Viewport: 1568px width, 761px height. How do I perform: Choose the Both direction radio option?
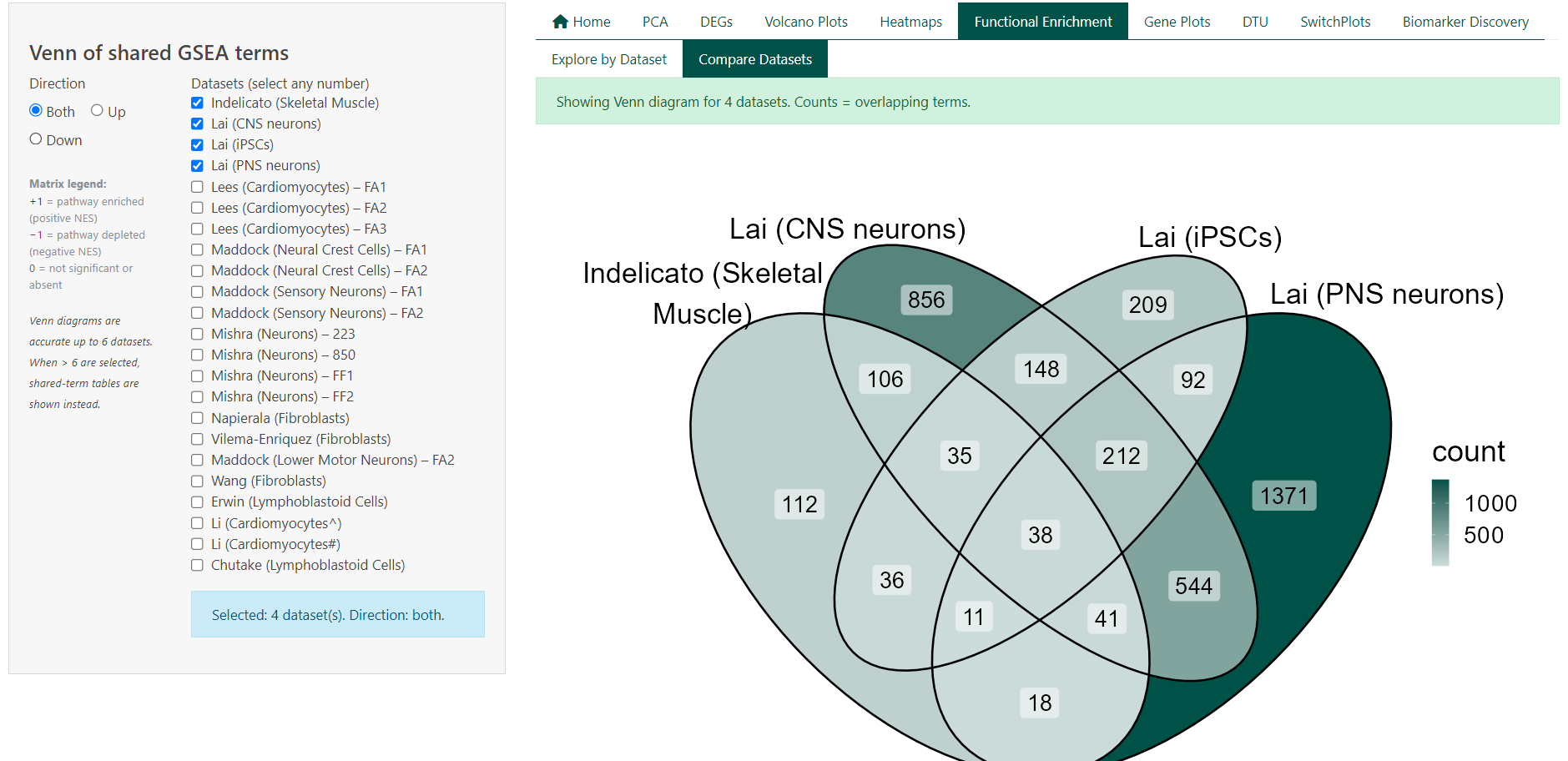pyautogui.click(x=36, y=111)
